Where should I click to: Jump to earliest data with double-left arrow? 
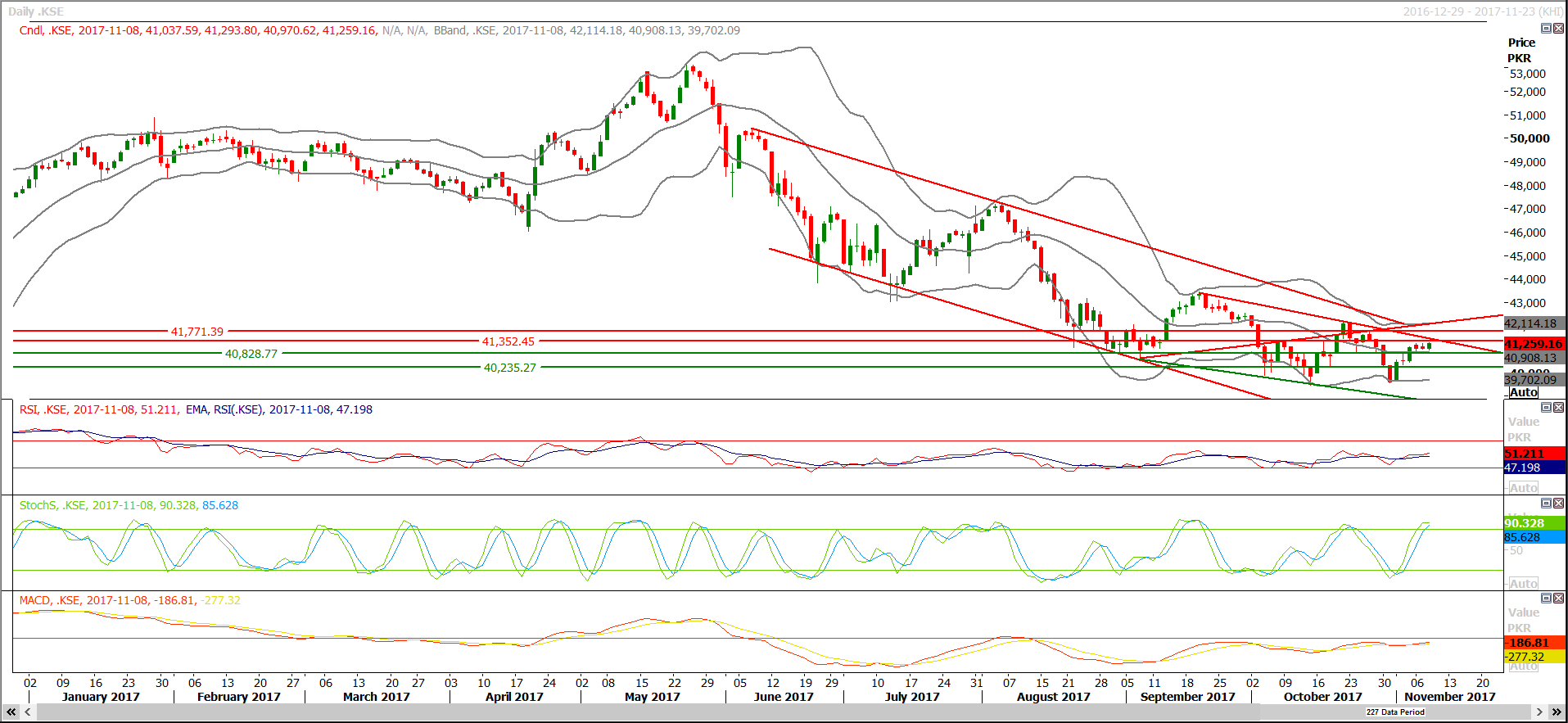(11, 712)
